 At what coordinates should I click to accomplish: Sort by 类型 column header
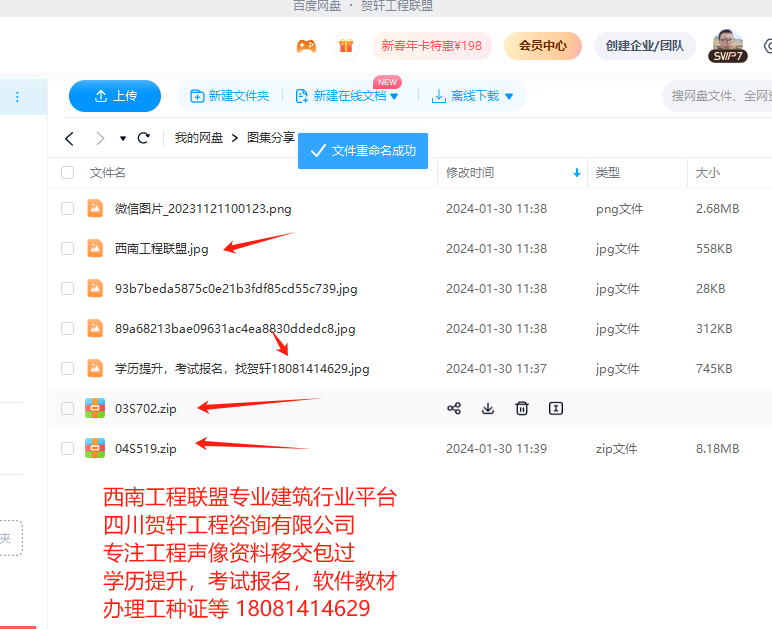[608, 173]
